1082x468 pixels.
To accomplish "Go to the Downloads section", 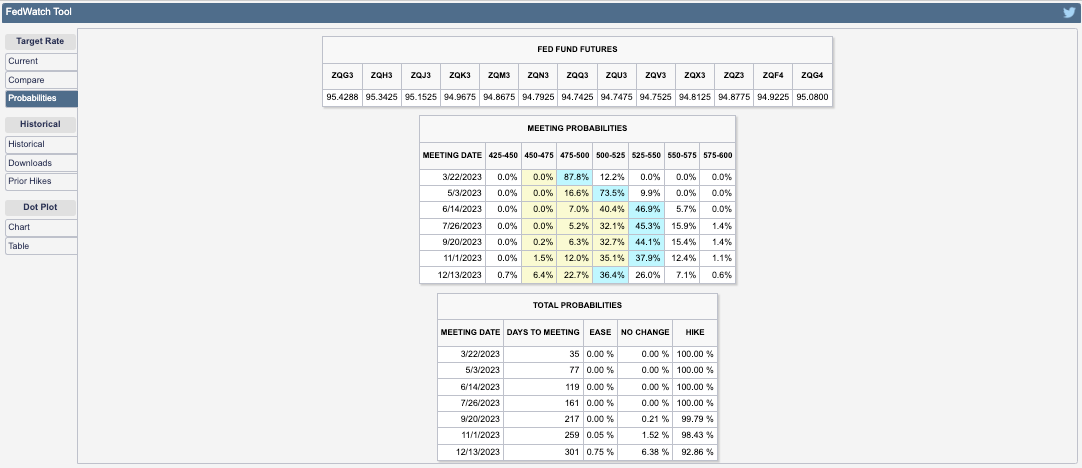I will (40, 163).
